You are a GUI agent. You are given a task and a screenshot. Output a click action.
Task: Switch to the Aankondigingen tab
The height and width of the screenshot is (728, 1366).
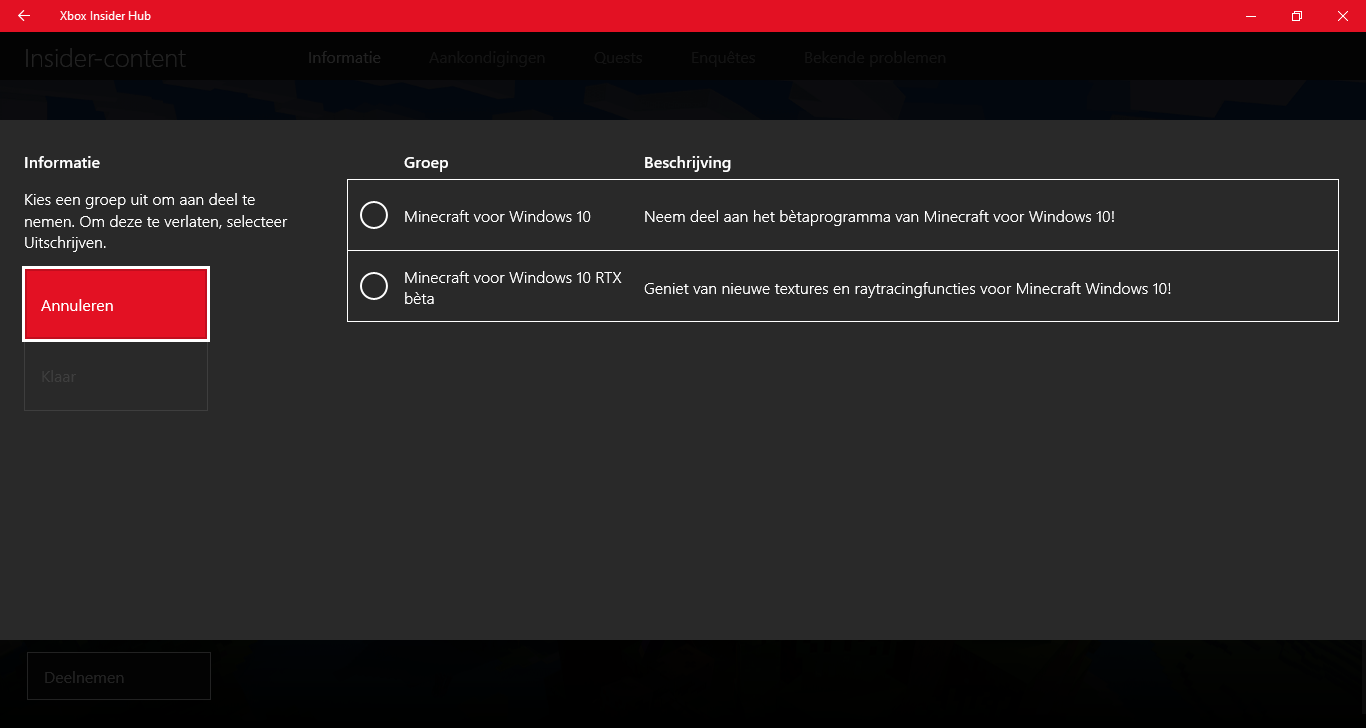487,57
